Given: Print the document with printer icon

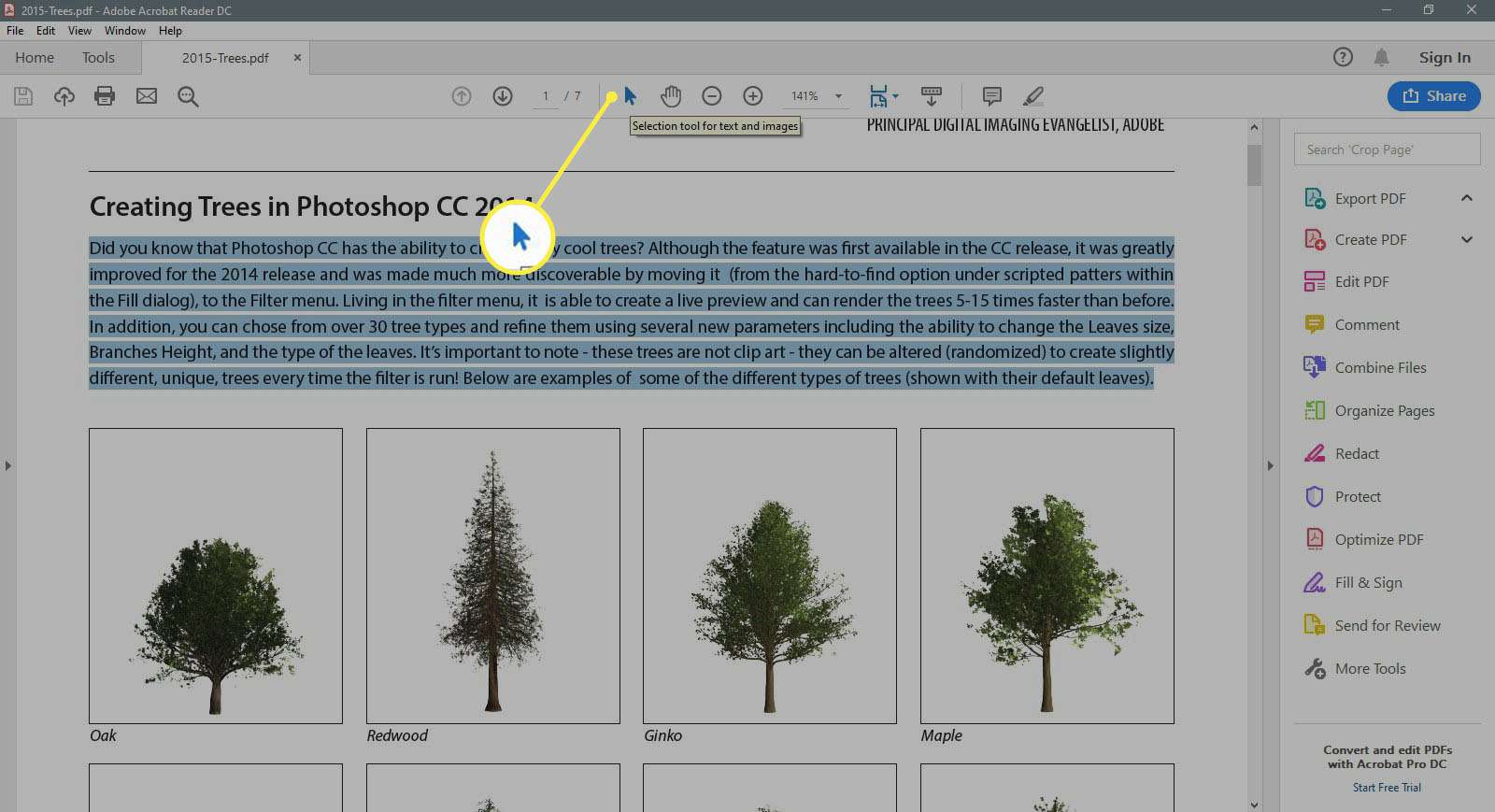Looking at the screenshot, I should 105,96.
